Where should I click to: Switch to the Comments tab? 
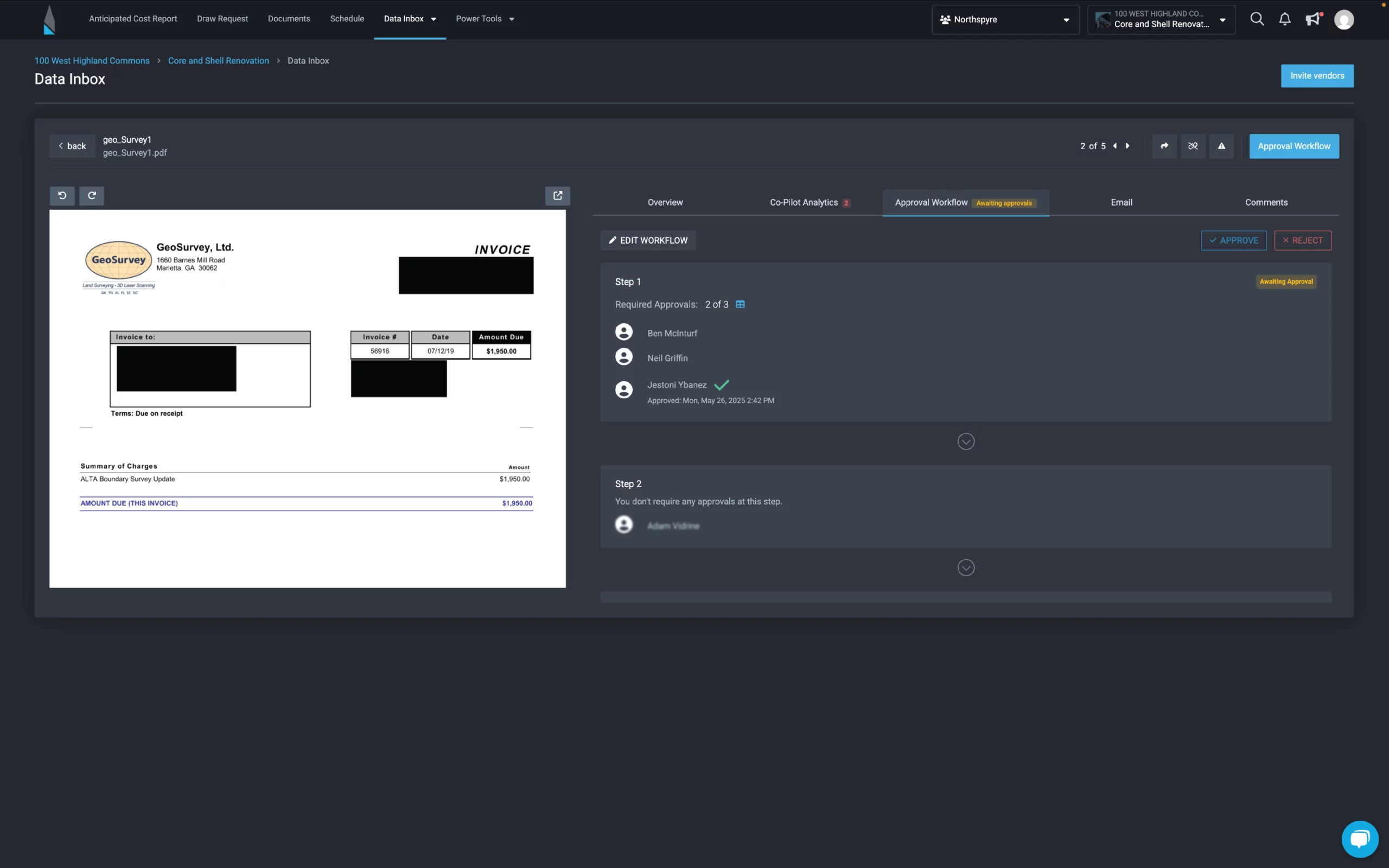[x=1266, y=203]
